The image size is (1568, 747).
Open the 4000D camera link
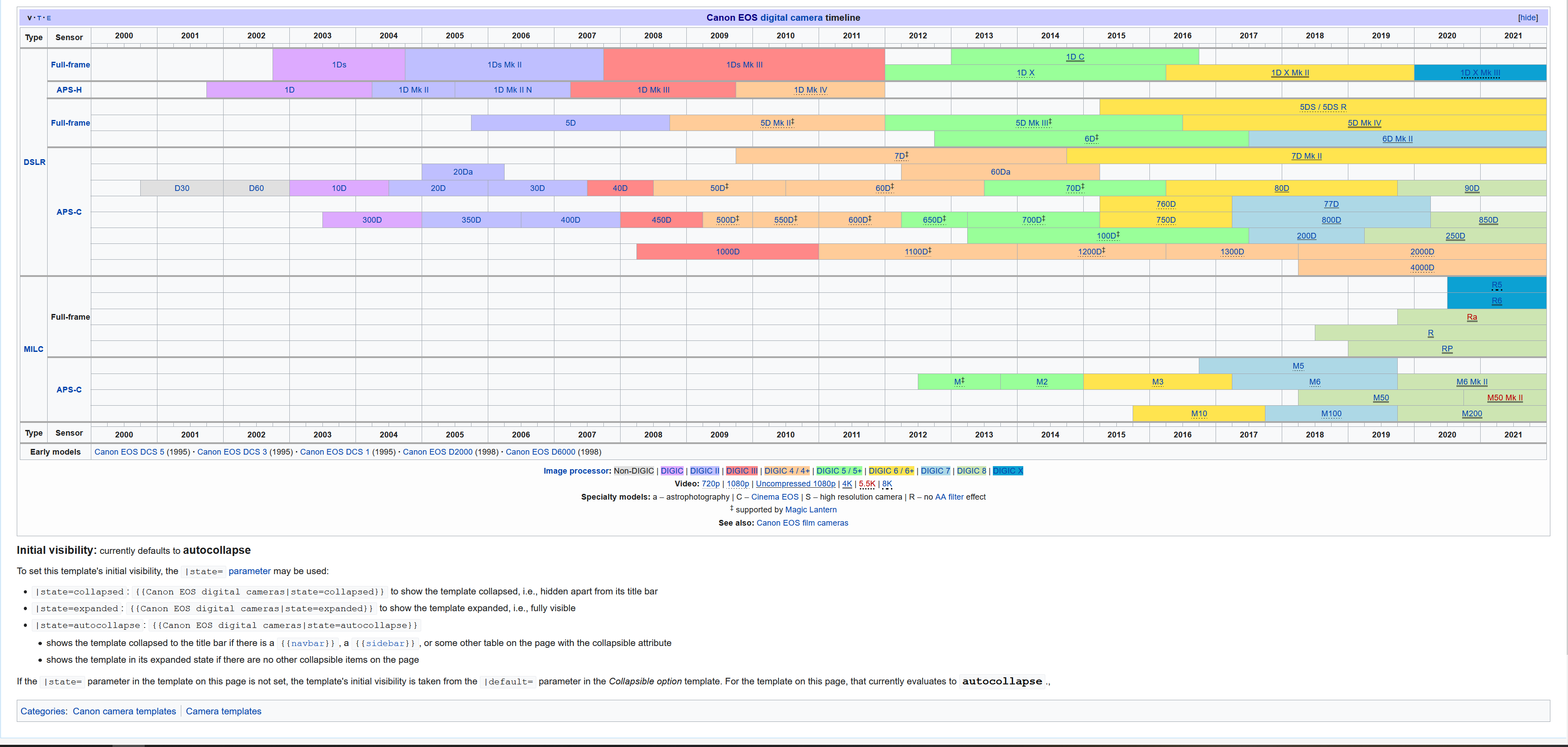pyautogui.click(x=1422, y=267)
